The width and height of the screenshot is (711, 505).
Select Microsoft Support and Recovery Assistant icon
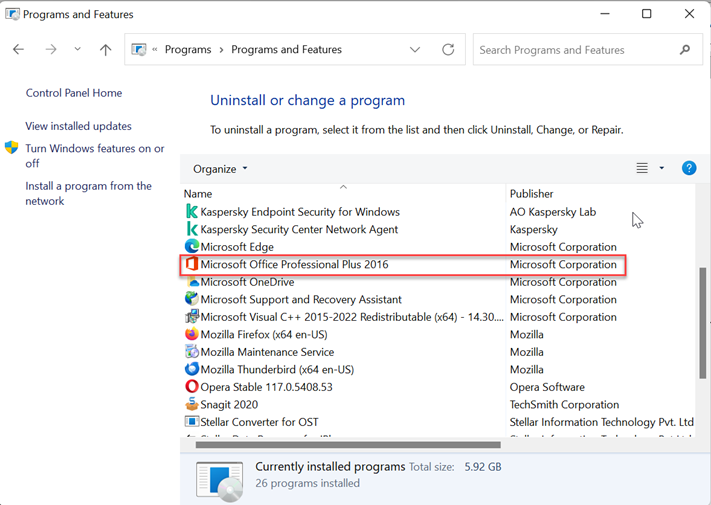192,299
